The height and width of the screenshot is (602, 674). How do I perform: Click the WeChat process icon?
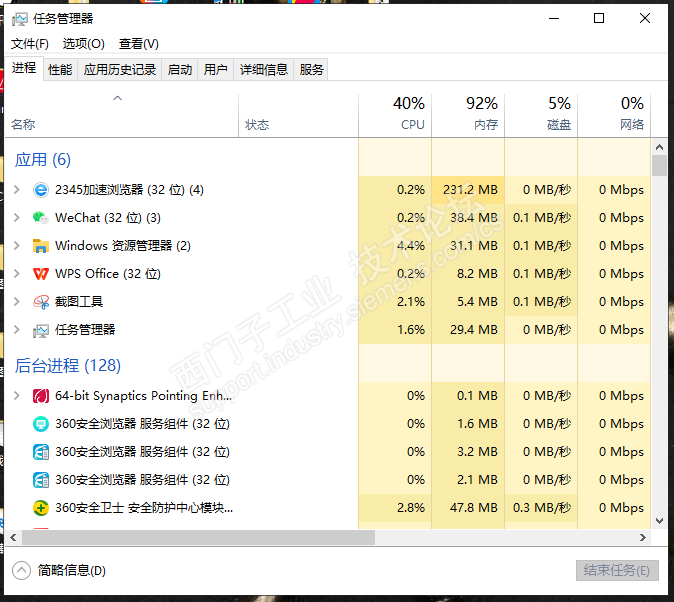[x=41, y=218]
